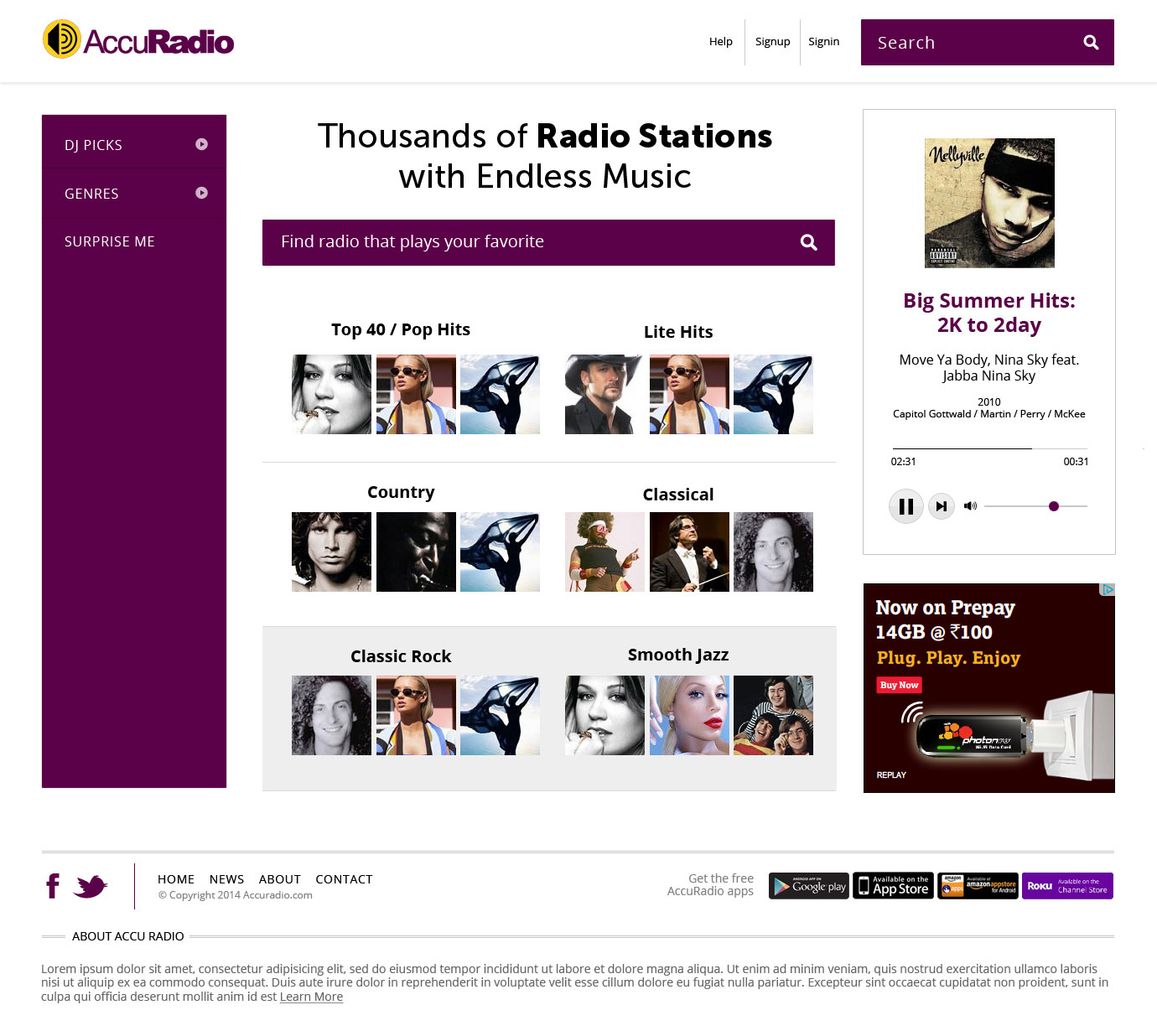Expand the Genres menu arrow
The width and height of the screenshot is (1157, 1036).
tap(201, 193)
